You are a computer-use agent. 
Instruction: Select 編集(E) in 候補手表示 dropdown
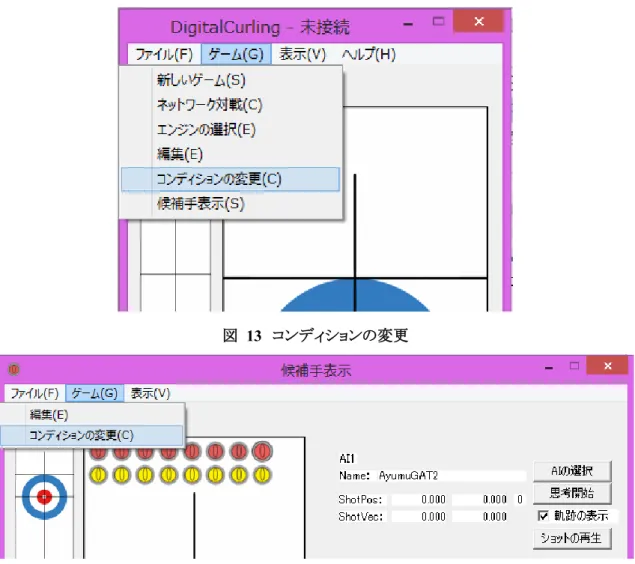(92, 415)
